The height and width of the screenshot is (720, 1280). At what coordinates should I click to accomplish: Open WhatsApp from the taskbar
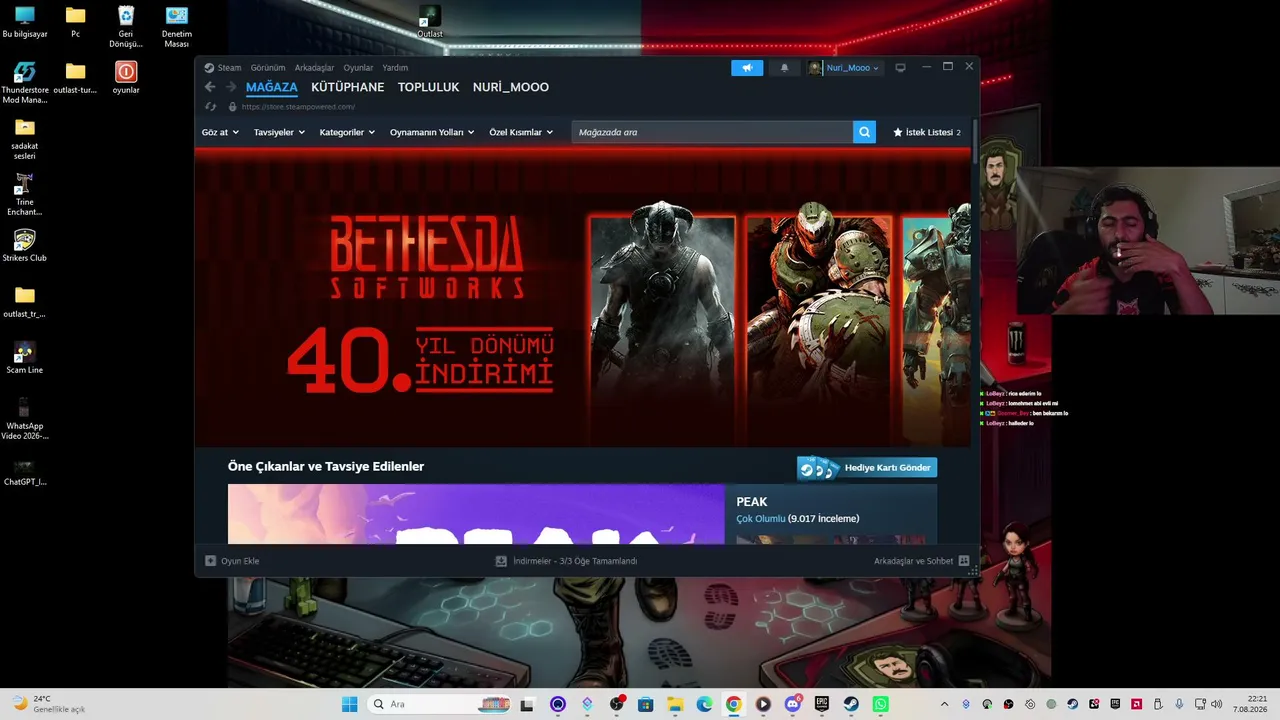(880, 704)
